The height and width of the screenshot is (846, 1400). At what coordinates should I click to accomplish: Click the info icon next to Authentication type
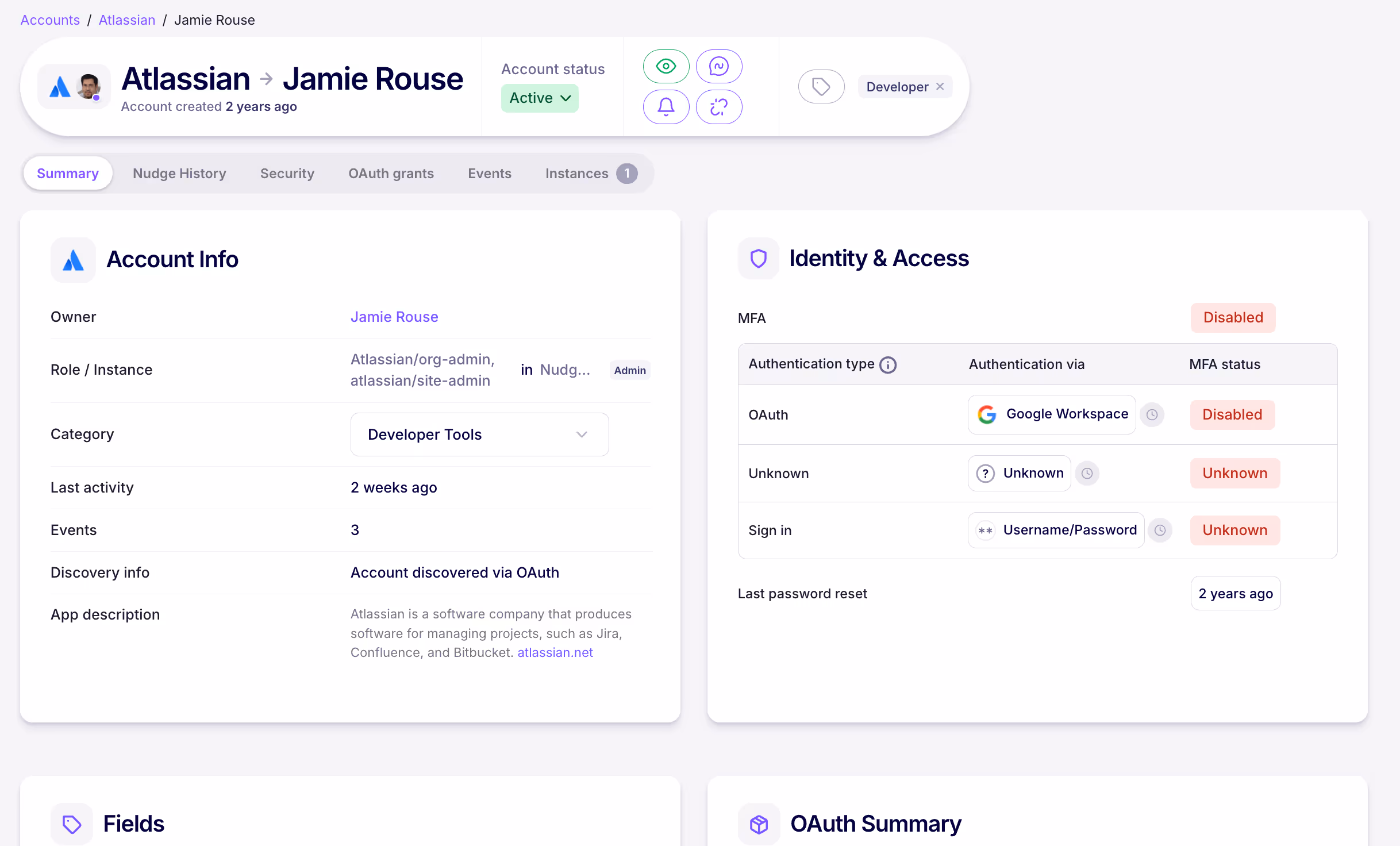888,365
